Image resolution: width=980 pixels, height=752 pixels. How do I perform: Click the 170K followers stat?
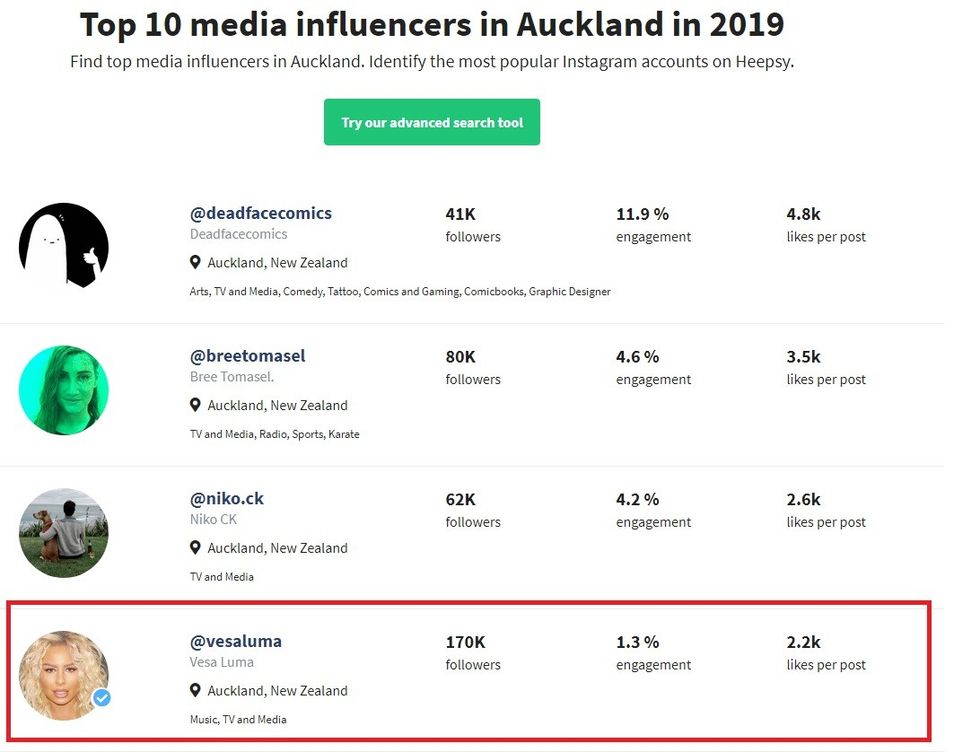[465, 641]
